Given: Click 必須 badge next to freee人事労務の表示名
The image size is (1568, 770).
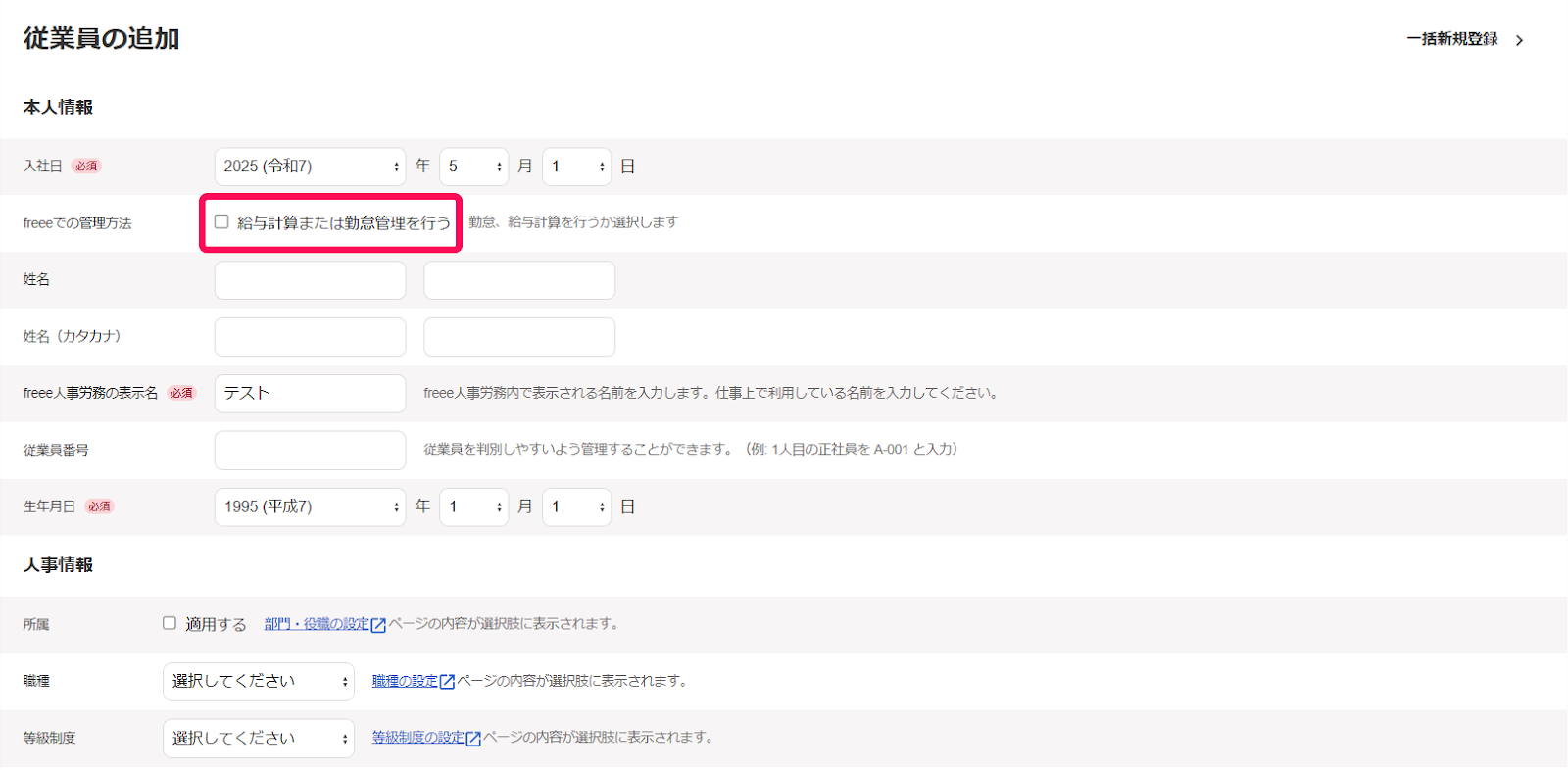Looking at the screenshot, I should click(x=181, y=393).
